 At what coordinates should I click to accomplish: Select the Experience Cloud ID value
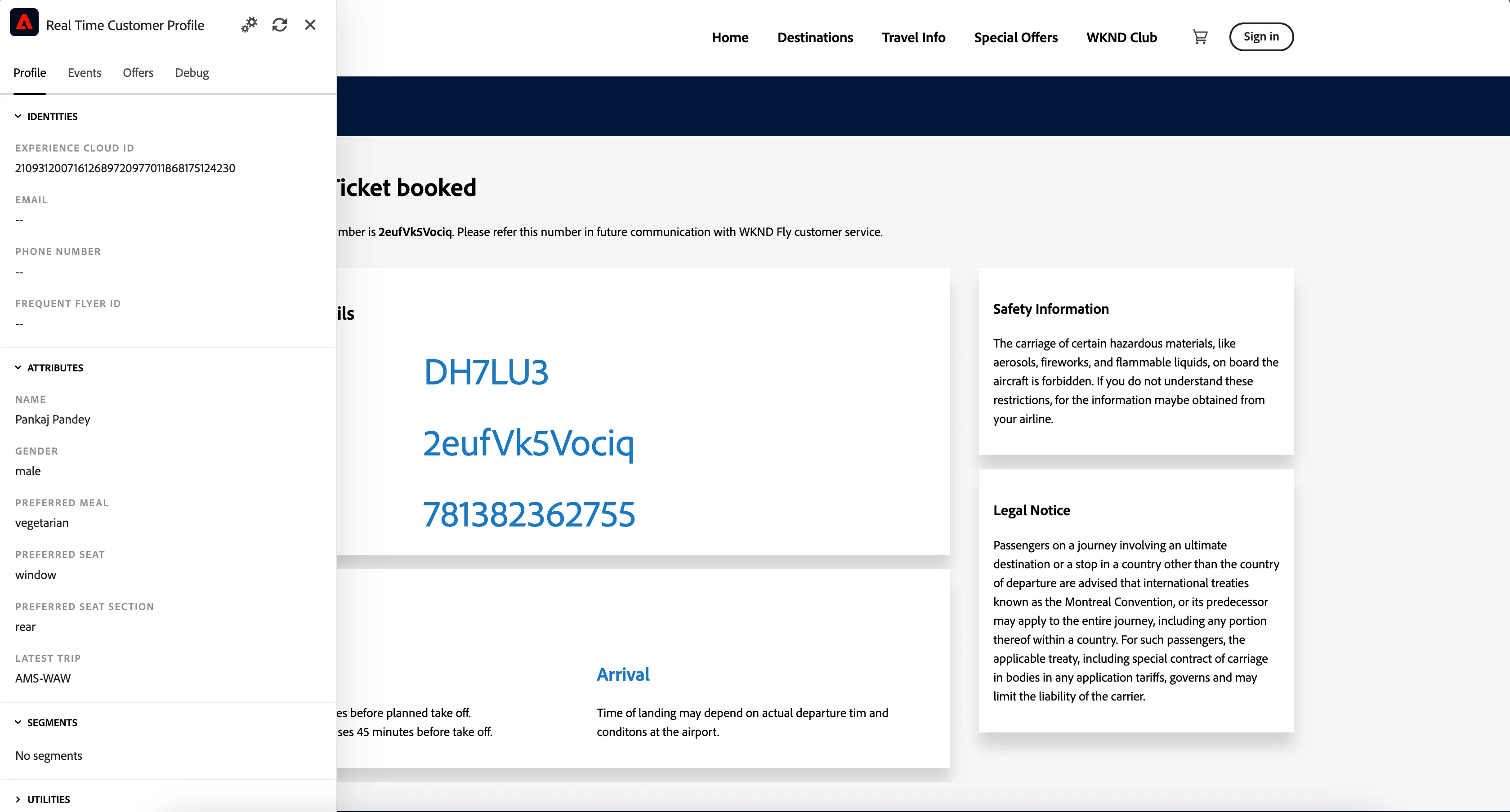tap(125, 168)
